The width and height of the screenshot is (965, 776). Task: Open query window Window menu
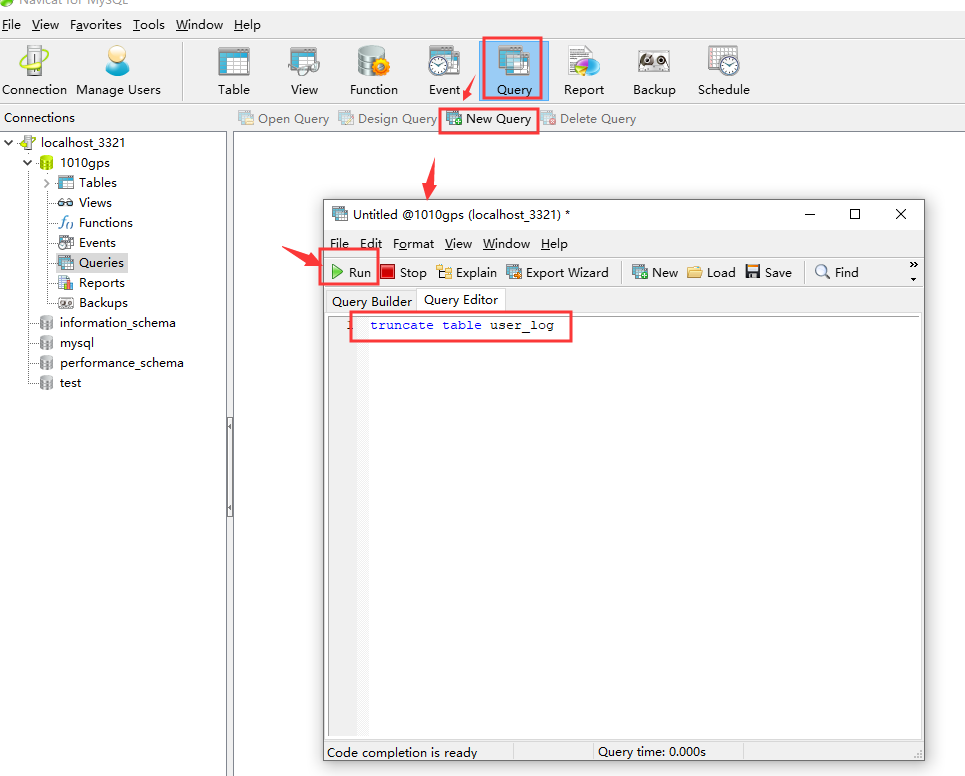click(507, 244)
